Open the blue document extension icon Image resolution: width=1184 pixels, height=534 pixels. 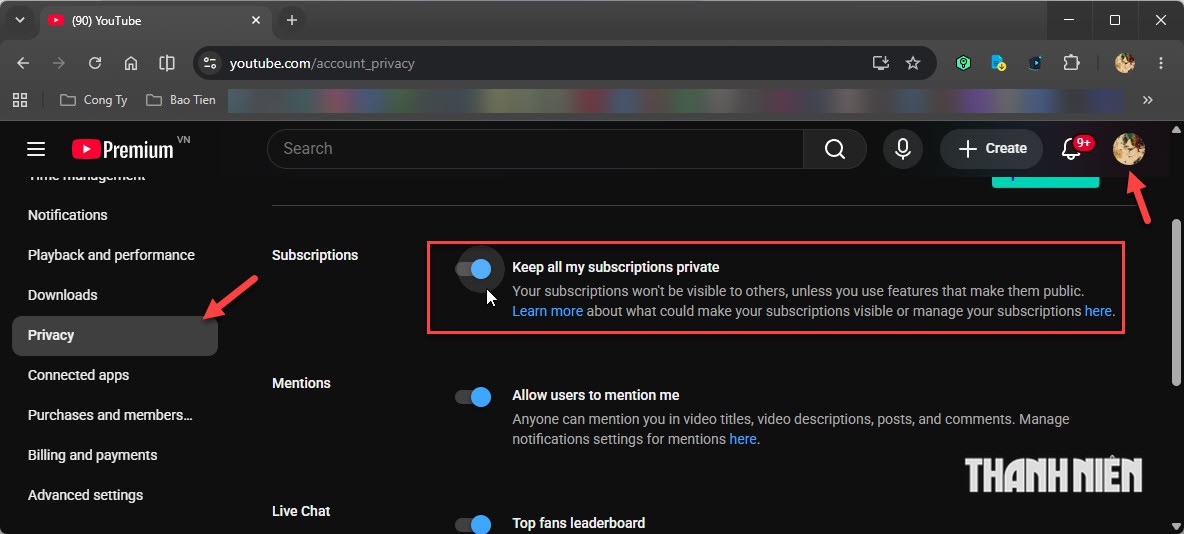pos(998,63)
